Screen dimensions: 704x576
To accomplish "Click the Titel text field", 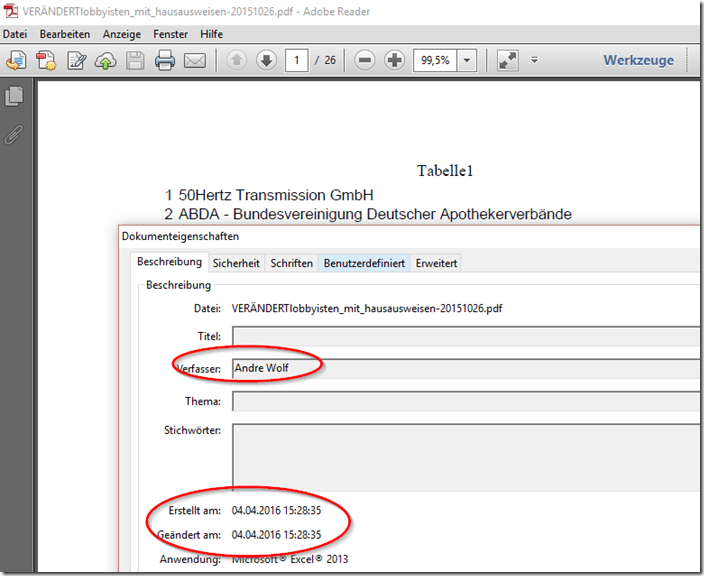I will click(466, 336).
